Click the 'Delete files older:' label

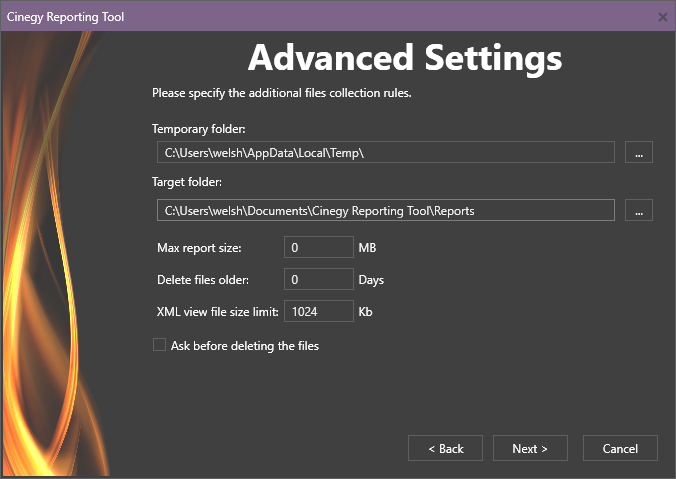pyautogui.click(x=203, y=280)
